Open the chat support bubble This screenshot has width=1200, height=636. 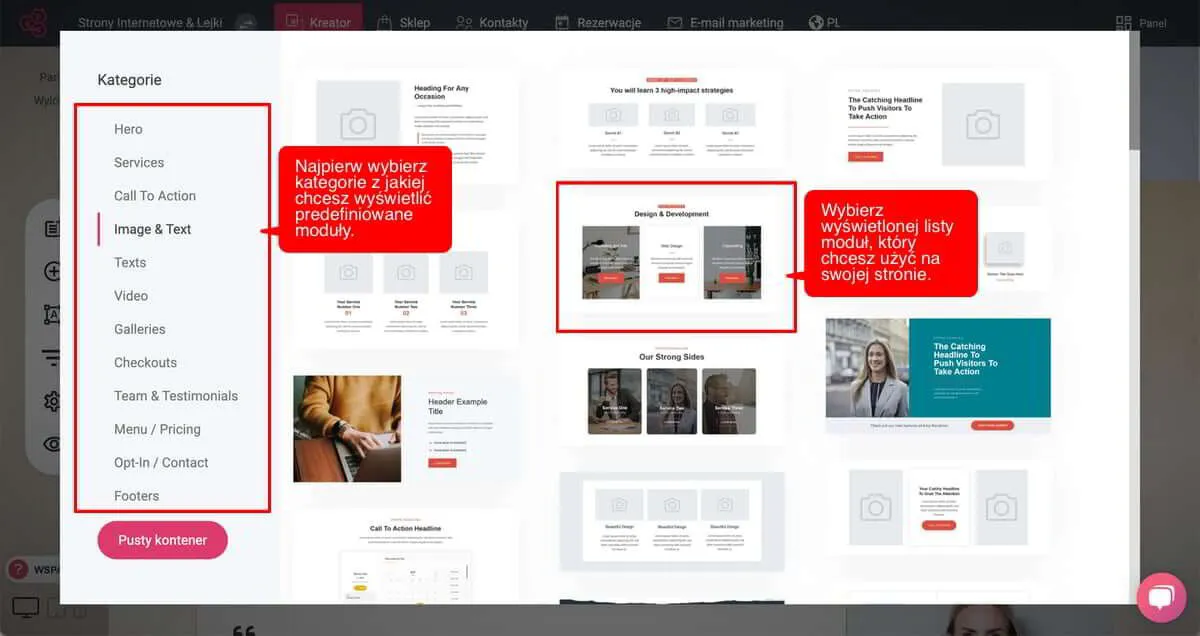pos(1161,597)
